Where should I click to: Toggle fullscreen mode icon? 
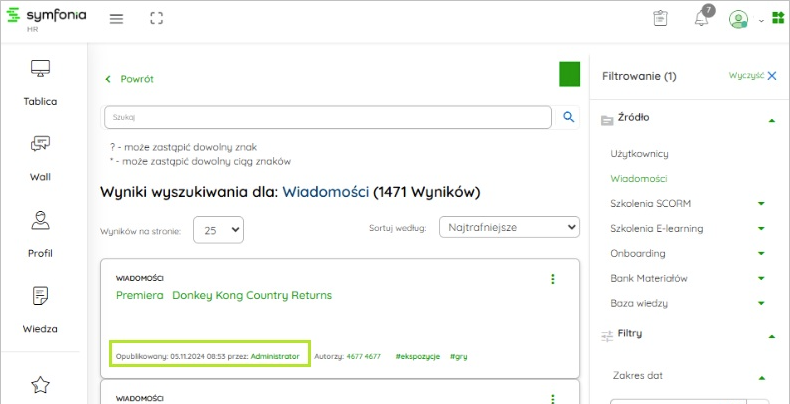pyautogui.click(x=156, y=19)
